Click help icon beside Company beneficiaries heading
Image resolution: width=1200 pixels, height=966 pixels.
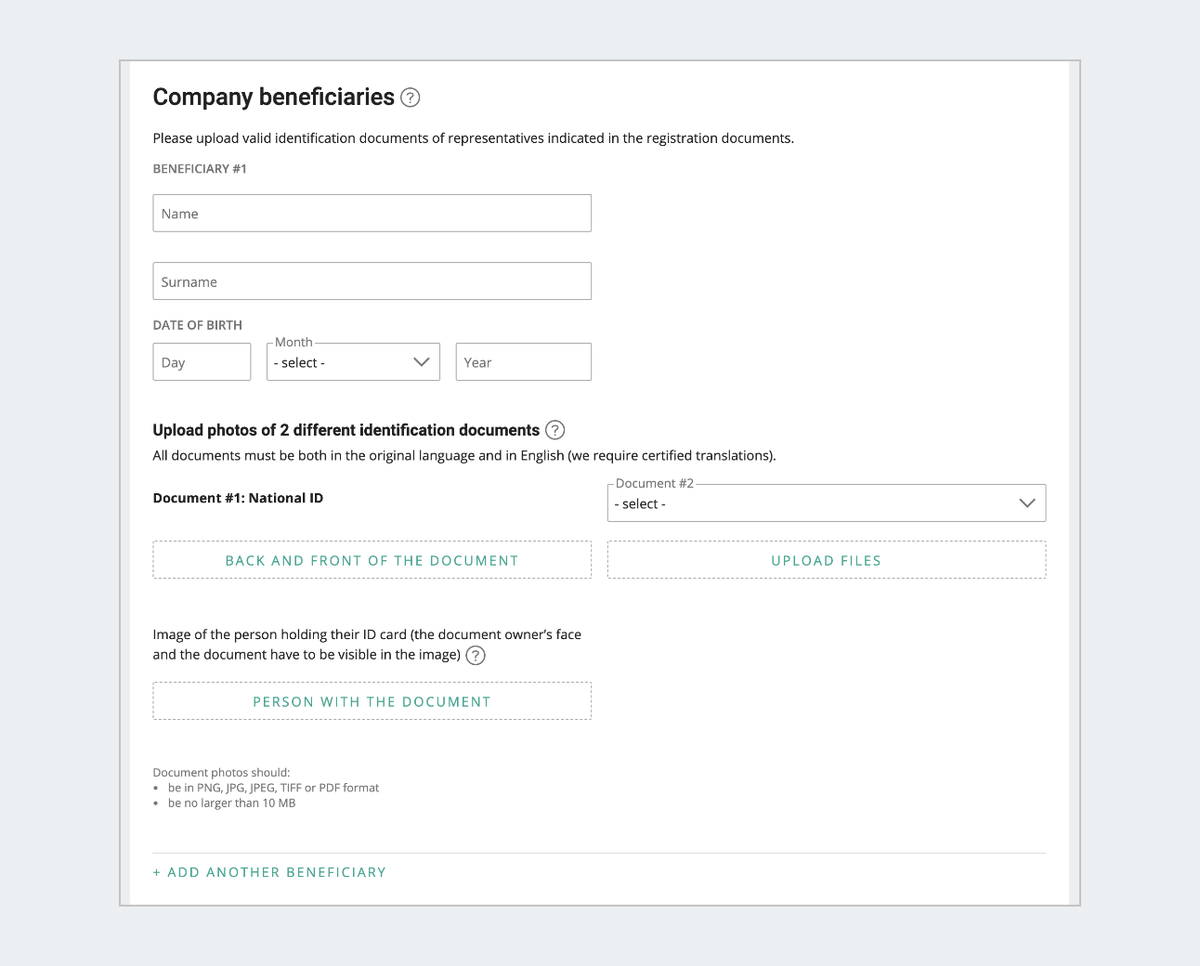coord(410,98)
